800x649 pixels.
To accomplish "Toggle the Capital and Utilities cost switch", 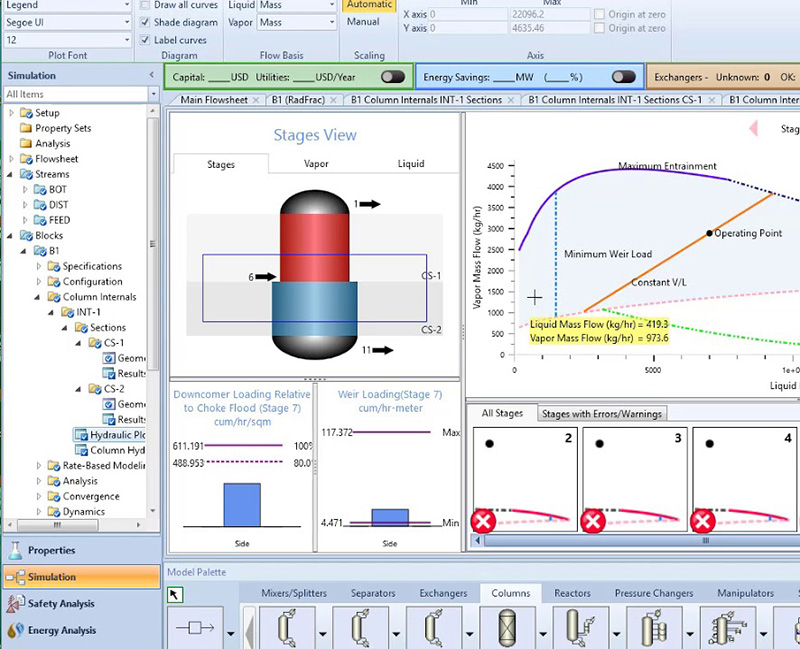I will [393, 76].
